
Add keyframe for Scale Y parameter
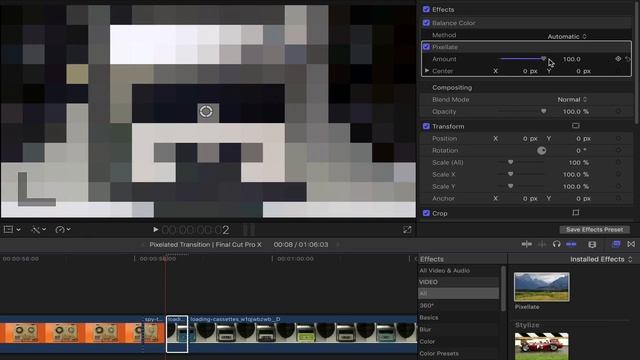click(619, 186)
